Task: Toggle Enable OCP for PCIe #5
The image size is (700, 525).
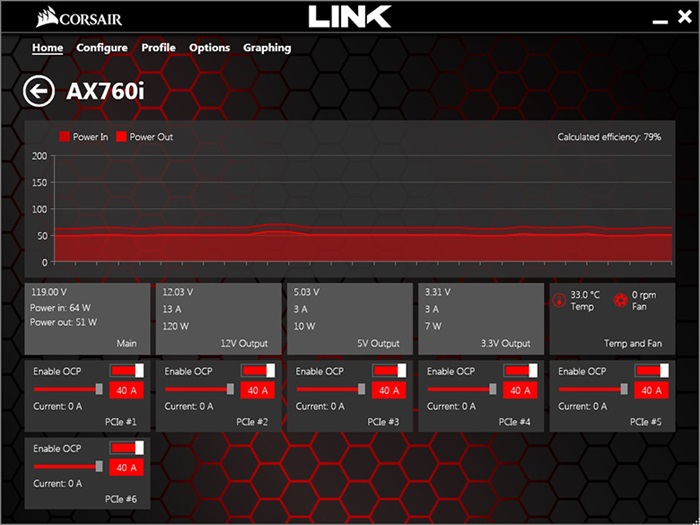Action: [x=652, y=371]
